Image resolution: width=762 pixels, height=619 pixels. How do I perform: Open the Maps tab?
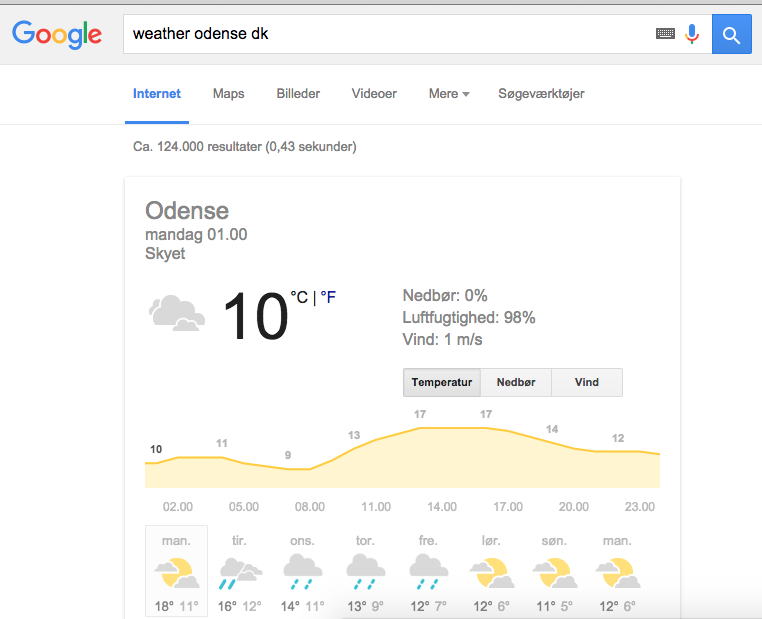click(x=228, y=94)
